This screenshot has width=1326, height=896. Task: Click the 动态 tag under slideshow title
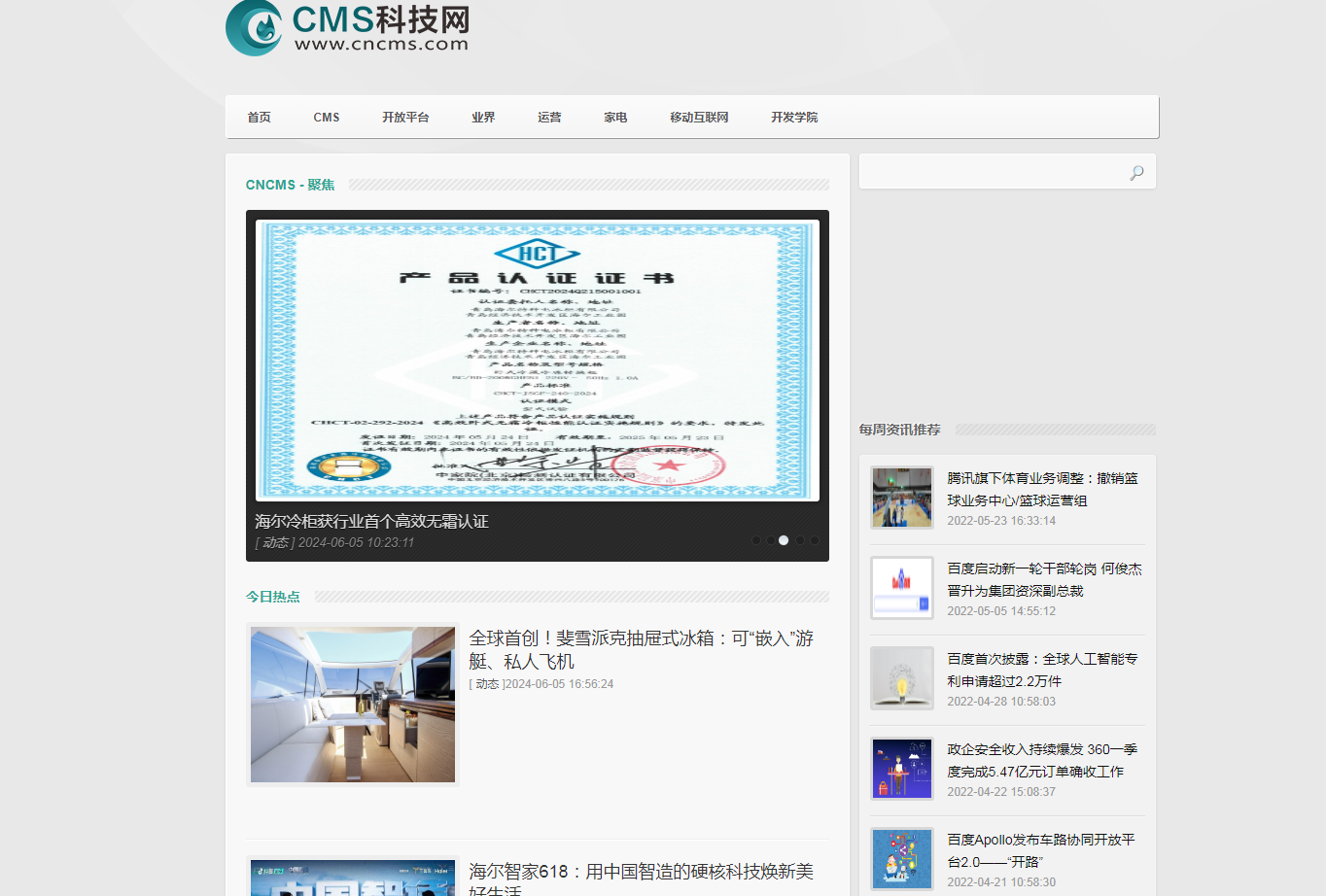275,543
